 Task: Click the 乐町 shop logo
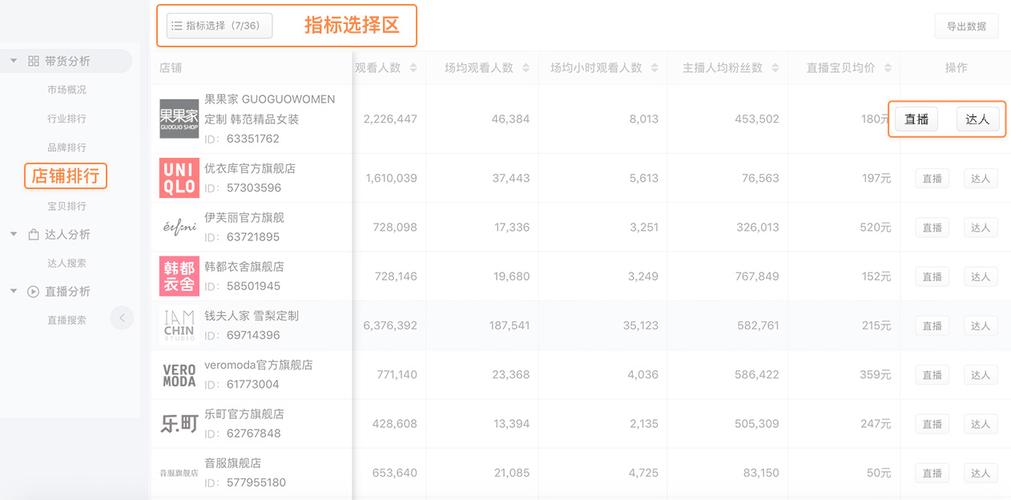coord(179,424)
